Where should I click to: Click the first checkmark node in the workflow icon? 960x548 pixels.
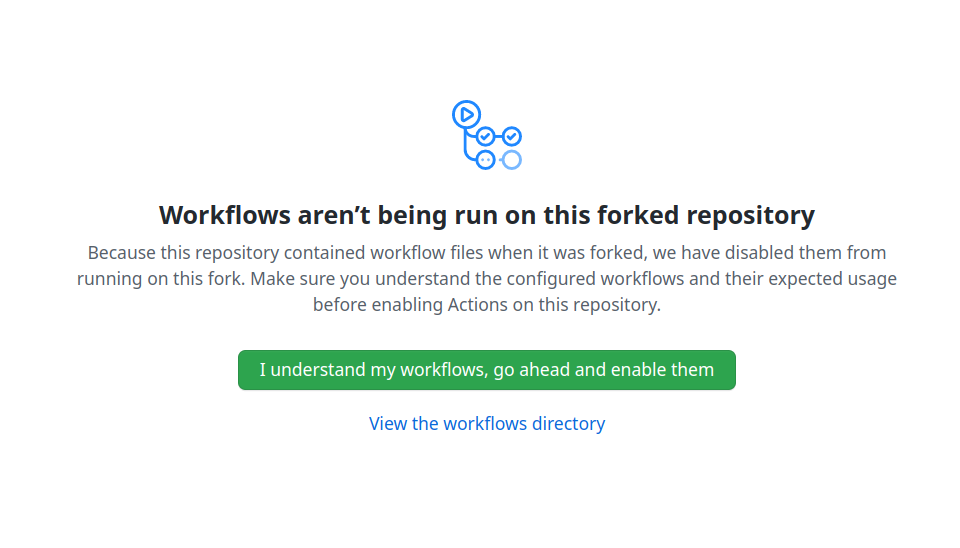click(485, 136)
